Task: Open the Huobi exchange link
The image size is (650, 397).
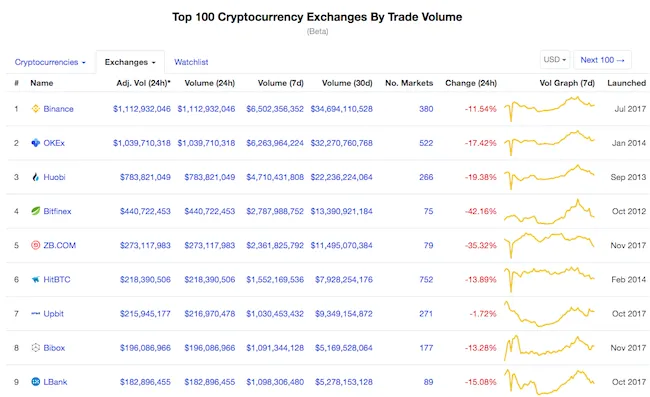Action: 54,177
